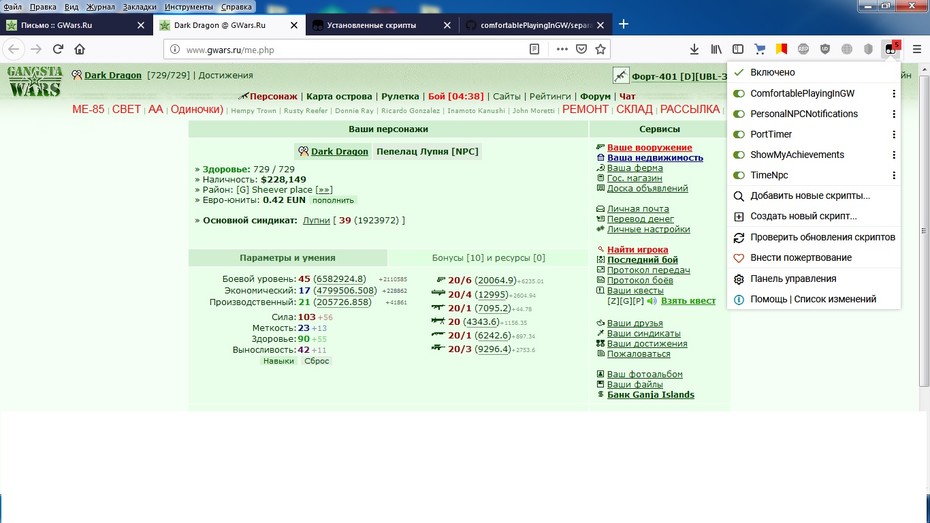Open the Закладки menu
This screenshot has width=930, height=523.
pos(139,7)
